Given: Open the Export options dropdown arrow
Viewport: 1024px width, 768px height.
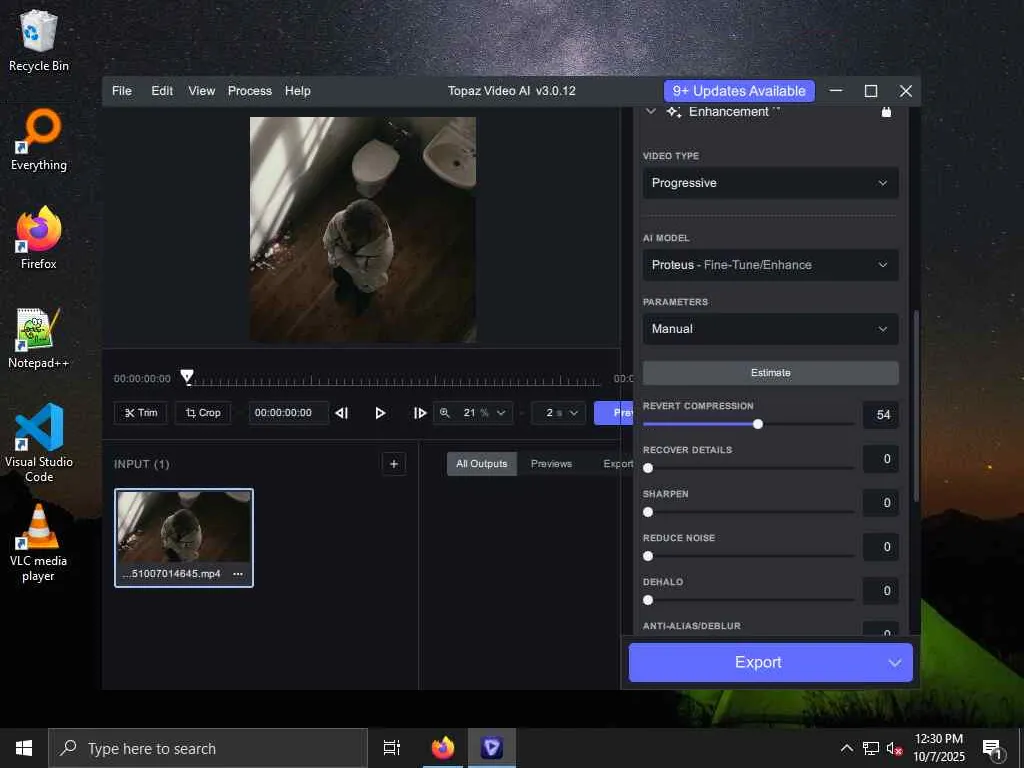Looking at the screenshot, I should click(895, 663).
